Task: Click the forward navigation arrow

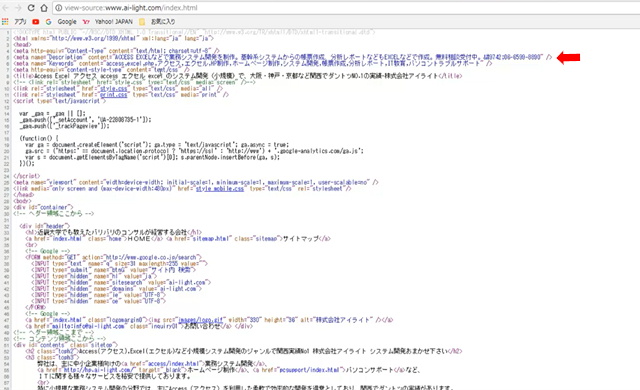Action: 18,8
